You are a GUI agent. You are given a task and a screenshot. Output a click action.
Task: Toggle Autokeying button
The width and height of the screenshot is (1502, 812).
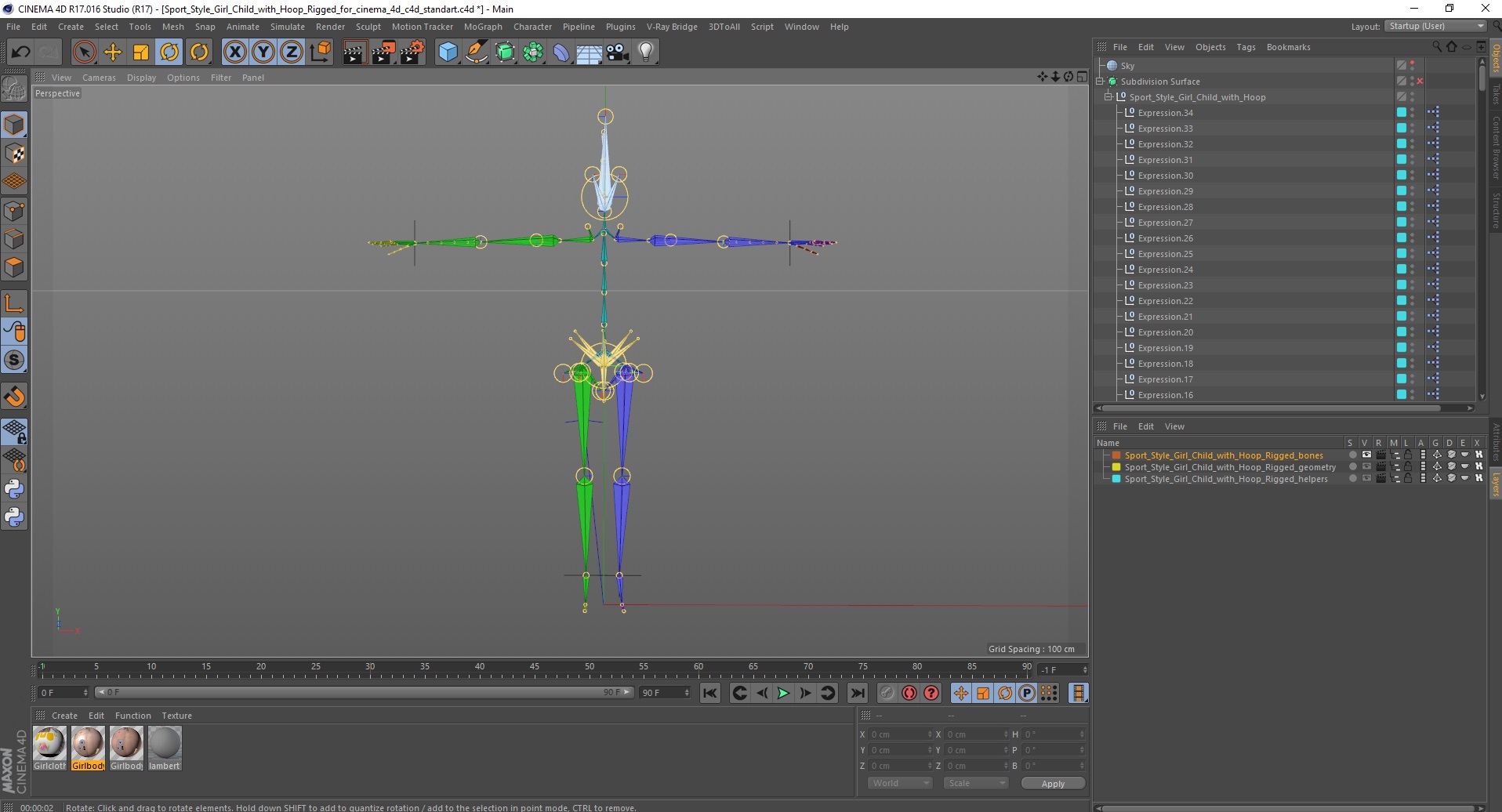909,693
